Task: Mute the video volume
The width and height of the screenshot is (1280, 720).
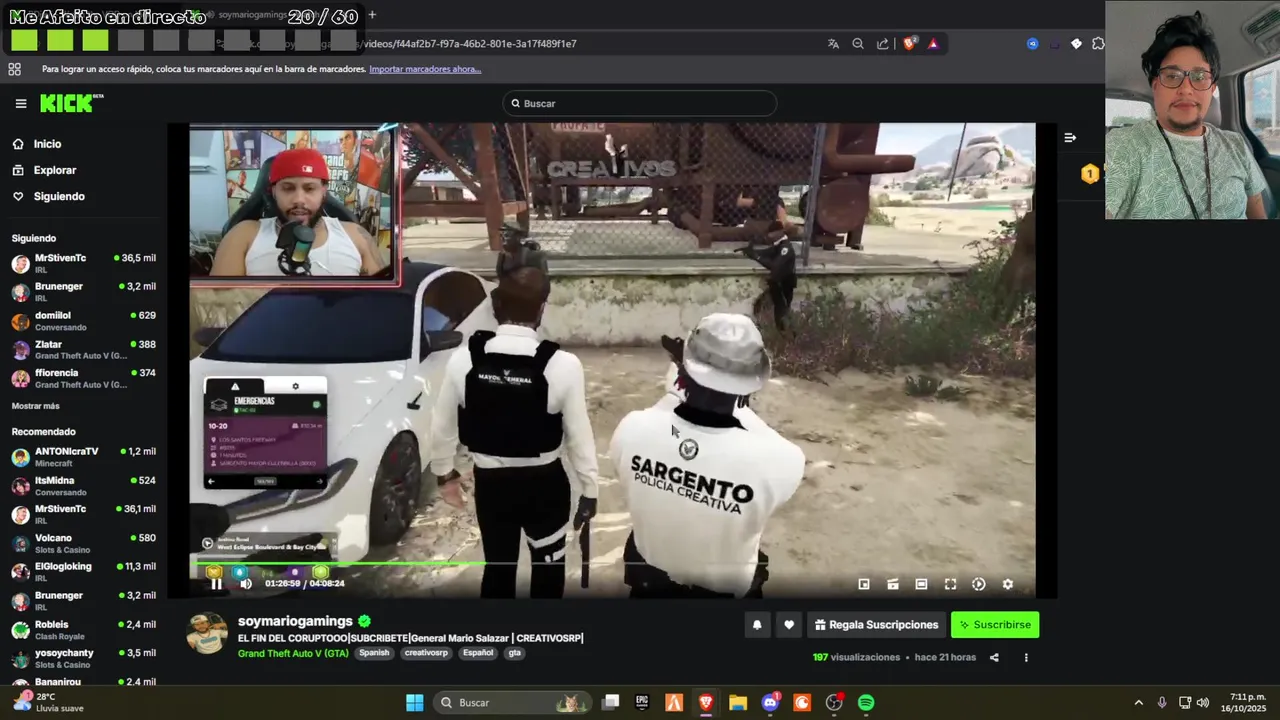Action: [246, 584]
